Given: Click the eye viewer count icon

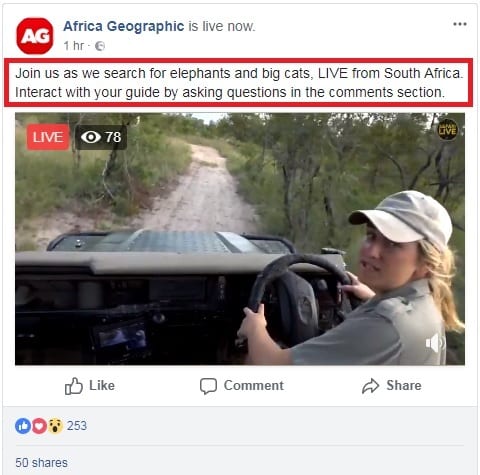Looking at the screenshot, I should point(91,137).
